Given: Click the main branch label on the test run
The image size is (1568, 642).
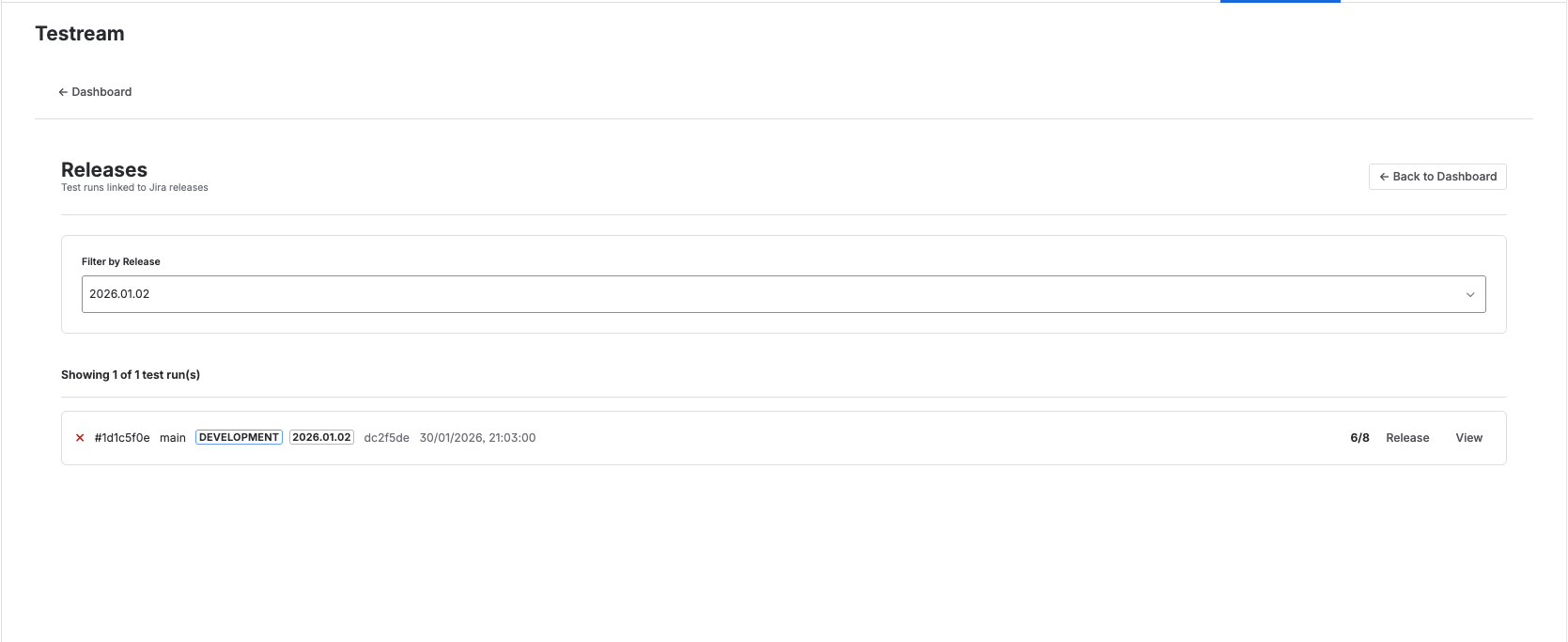Looking at the screenshot, I should point(173,437).
